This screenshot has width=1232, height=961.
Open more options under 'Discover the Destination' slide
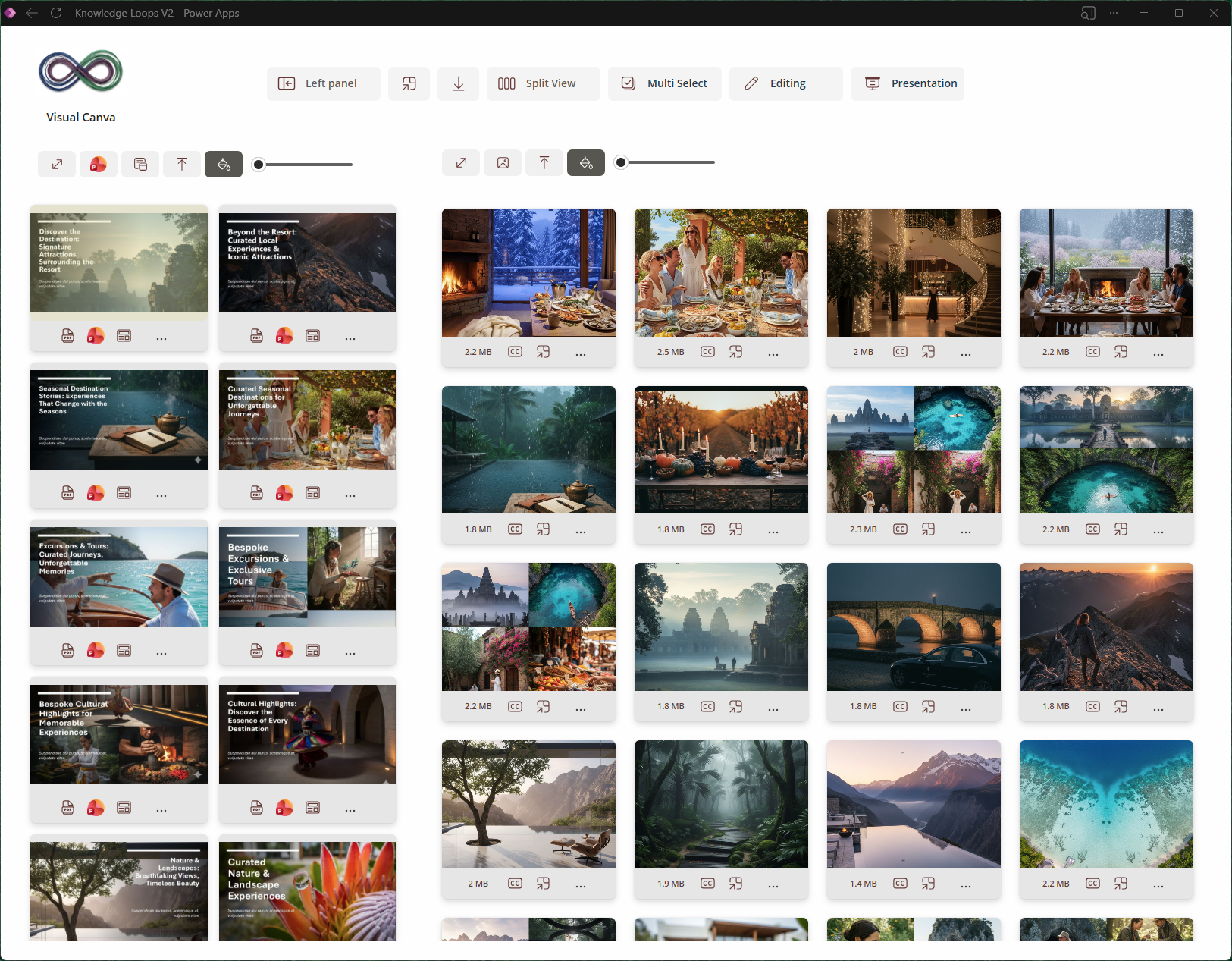161,338
